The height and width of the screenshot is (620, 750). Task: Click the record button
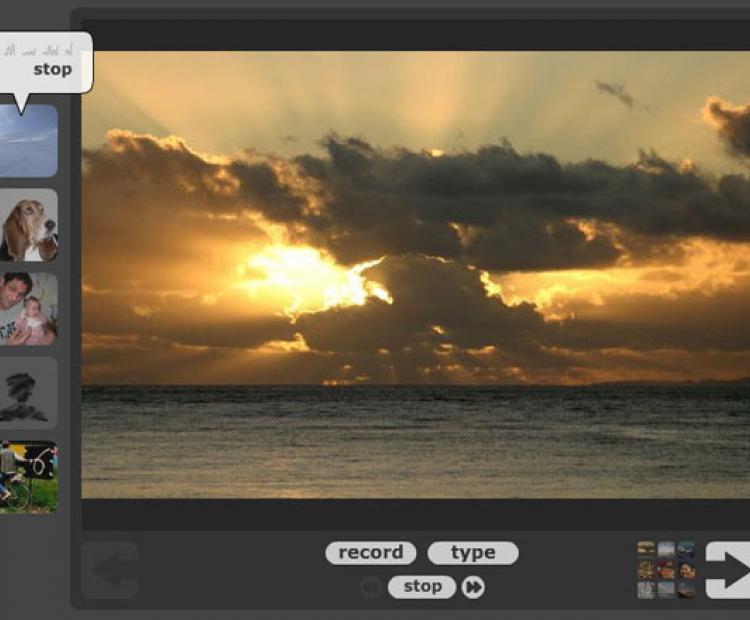[370, 553]
